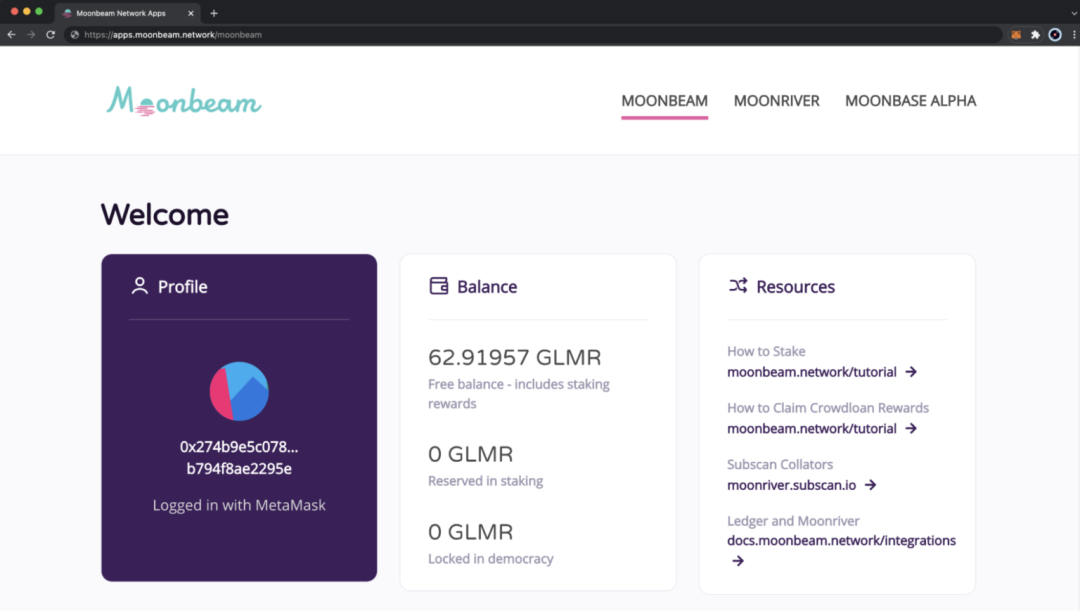Switch to the MOONBASE ALPHA tab

click(x=911, y=101)
